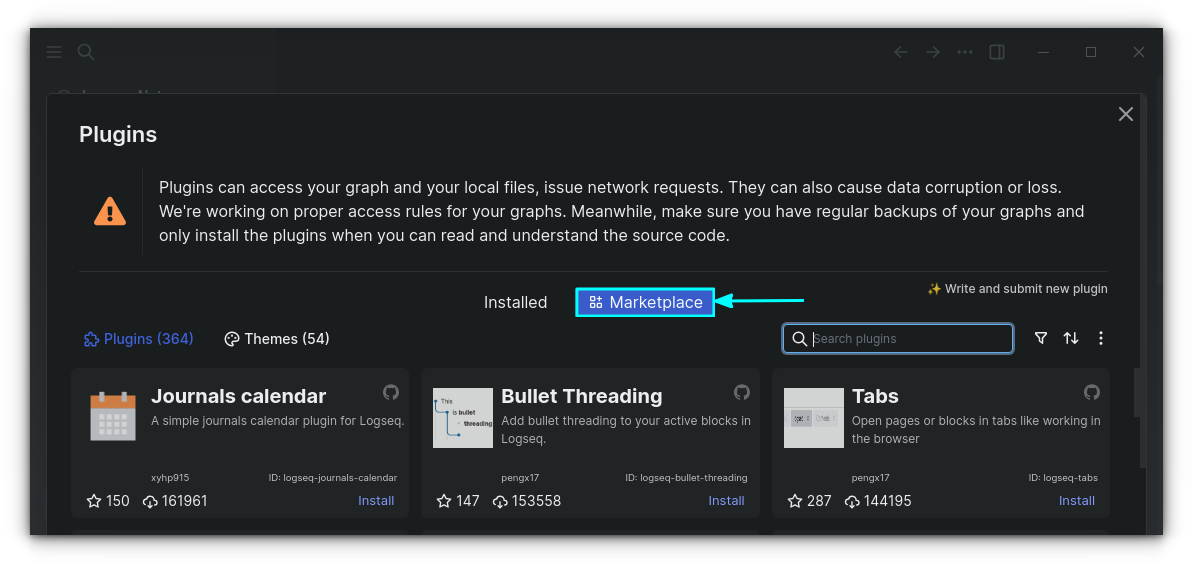This screenshot has height=567, width=1193.
Task: Close the Plugins dialog with X
Action: tap(1126, 114)
